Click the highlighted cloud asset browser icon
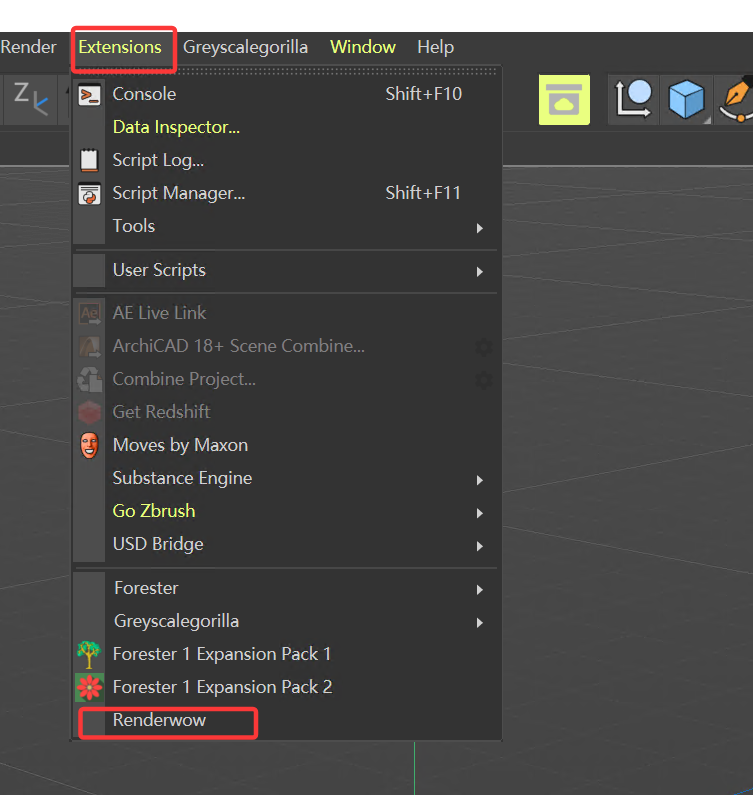 [x=564, y=99]
